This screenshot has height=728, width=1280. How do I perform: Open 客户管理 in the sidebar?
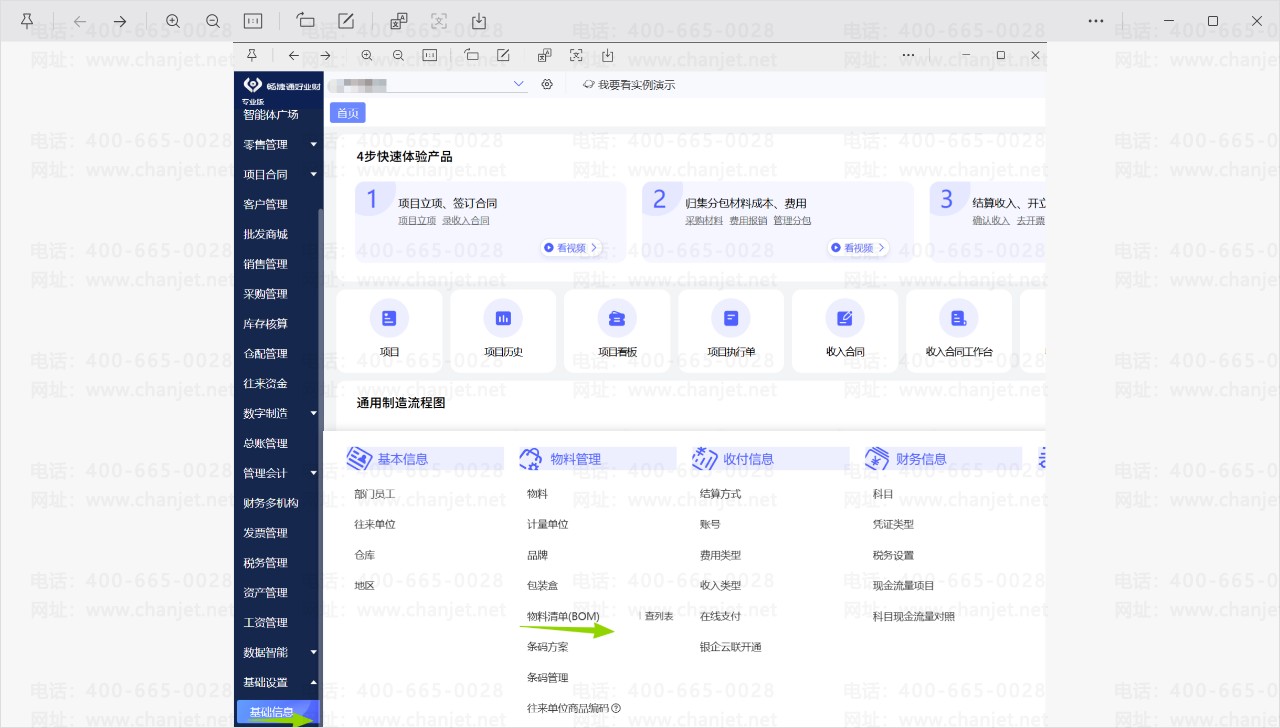(x=265, y=204)
